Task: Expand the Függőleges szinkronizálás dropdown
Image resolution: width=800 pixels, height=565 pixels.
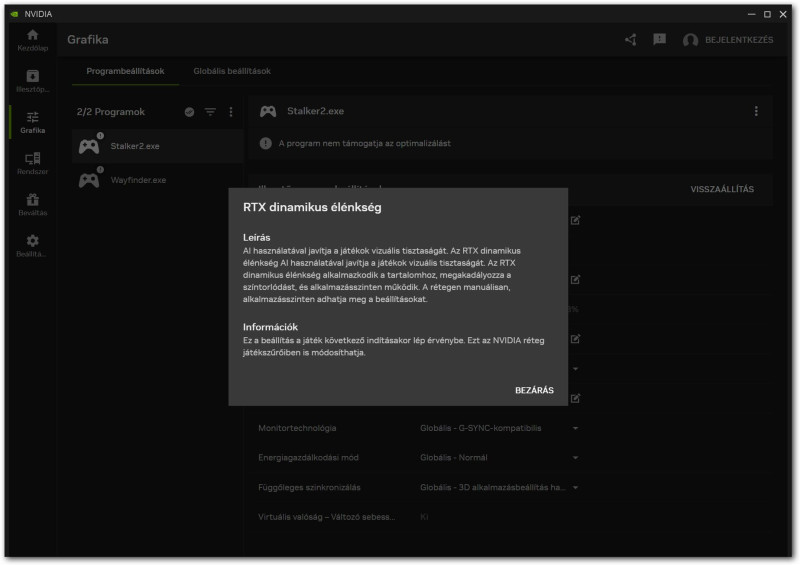Action: (576, 487)
